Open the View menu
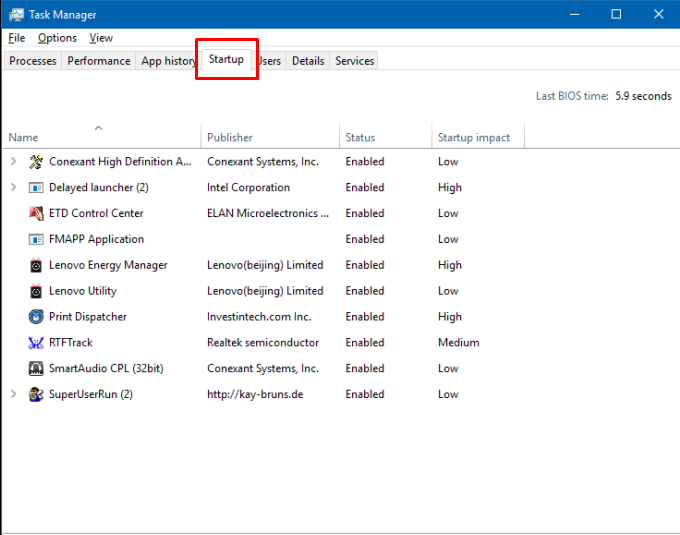 pyautogui.click(x=101, y=38)
